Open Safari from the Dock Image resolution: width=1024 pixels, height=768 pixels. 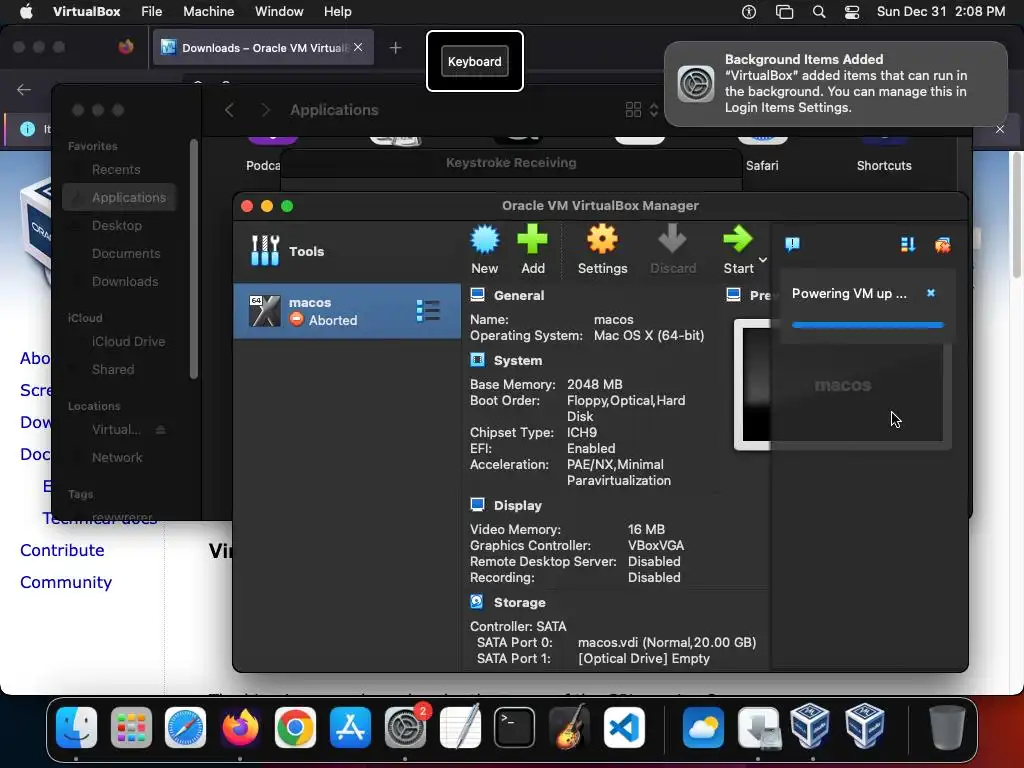pos(185,727)
